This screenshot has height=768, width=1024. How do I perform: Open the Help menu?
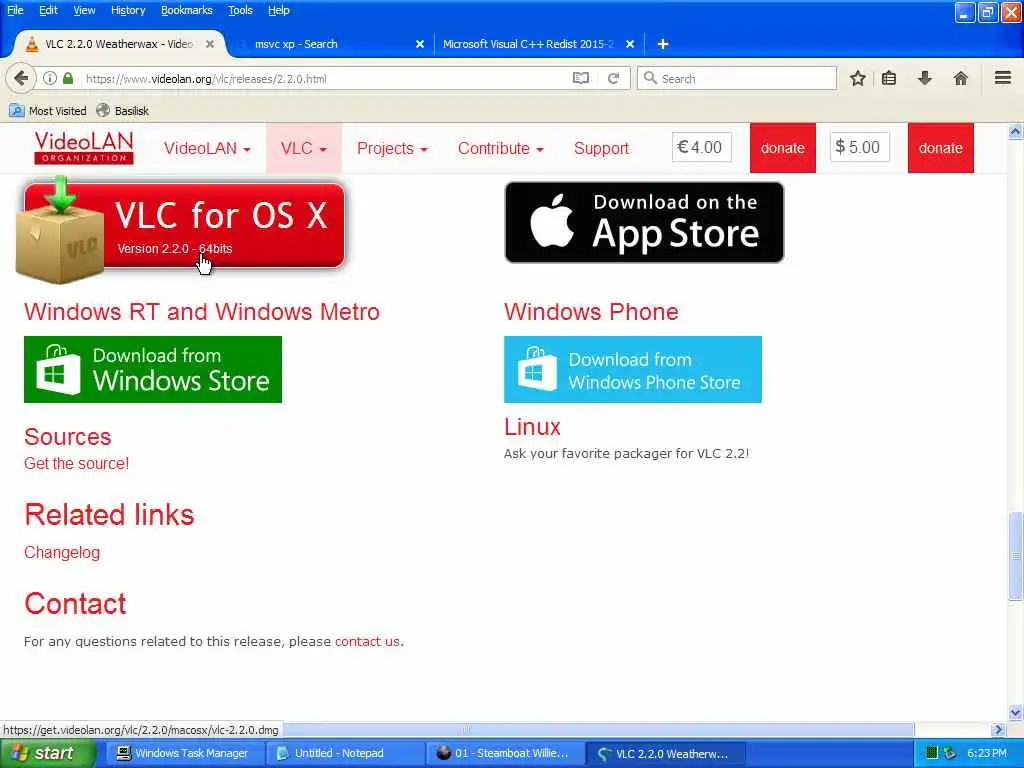pyautogui.click(x=279, y=10)
